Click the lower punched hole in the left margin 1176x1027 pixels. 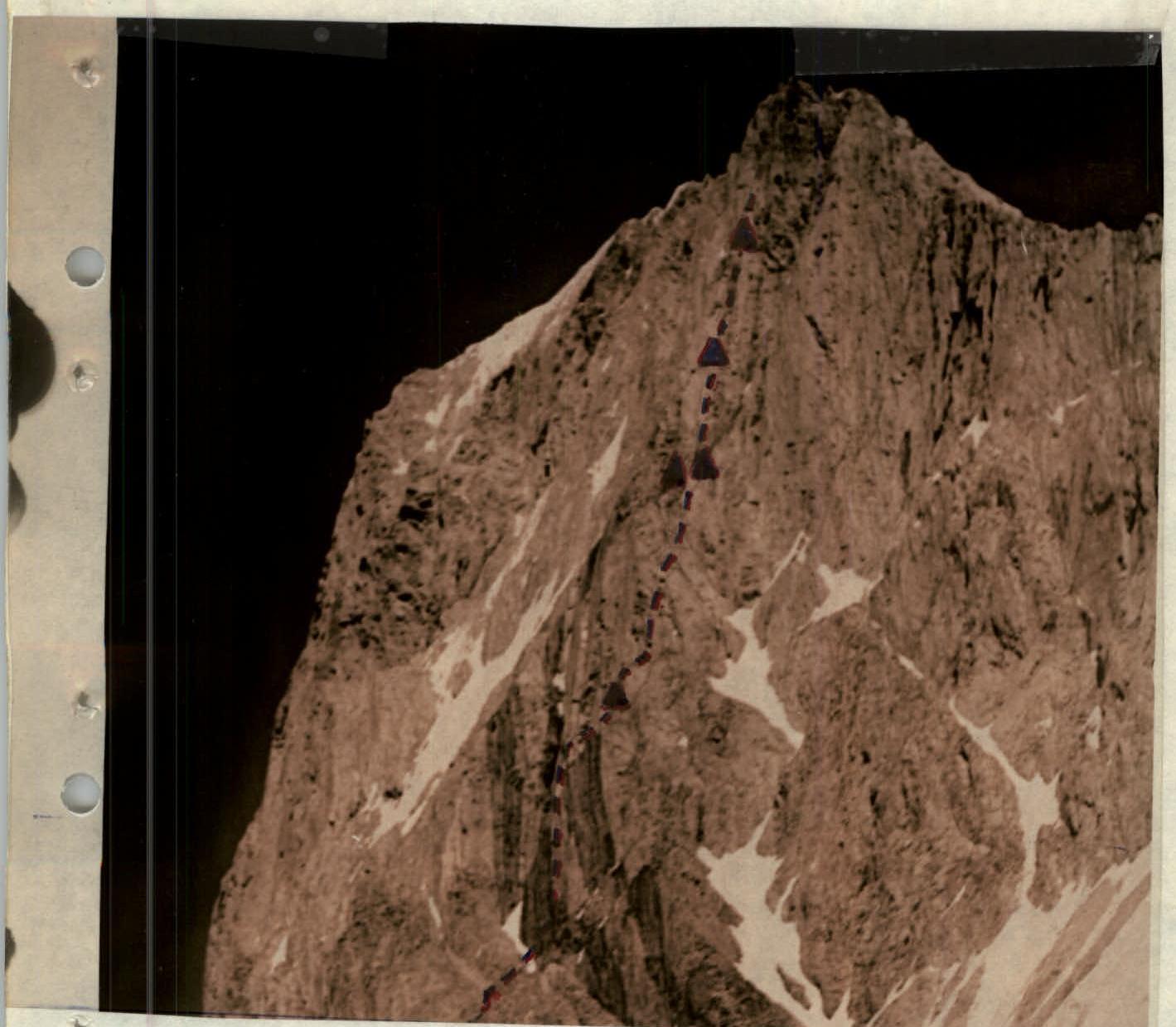(82, 794)
